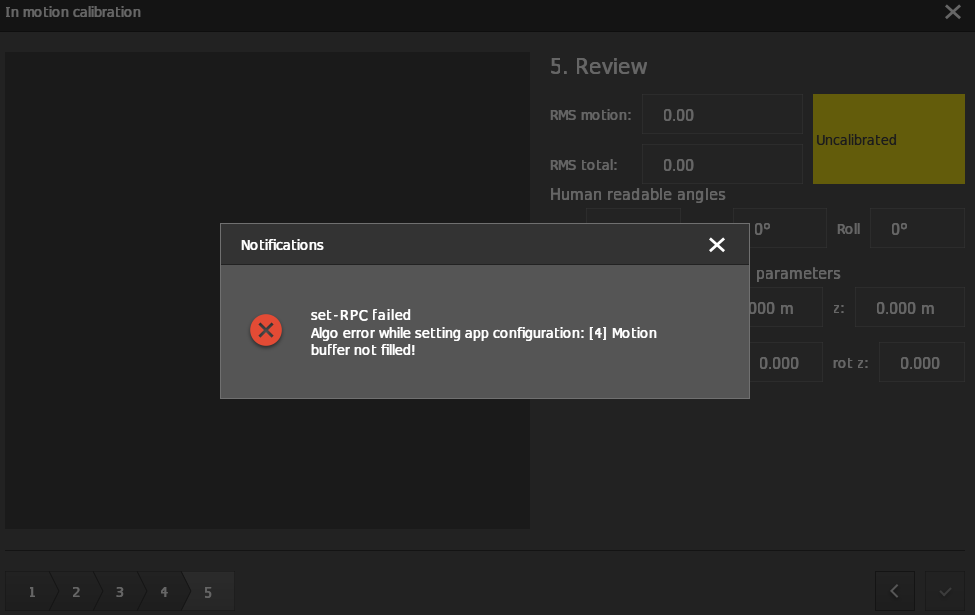Open step 4 in the step bar
The height and width of the screenshot is (615, 975).
(163, 592)
